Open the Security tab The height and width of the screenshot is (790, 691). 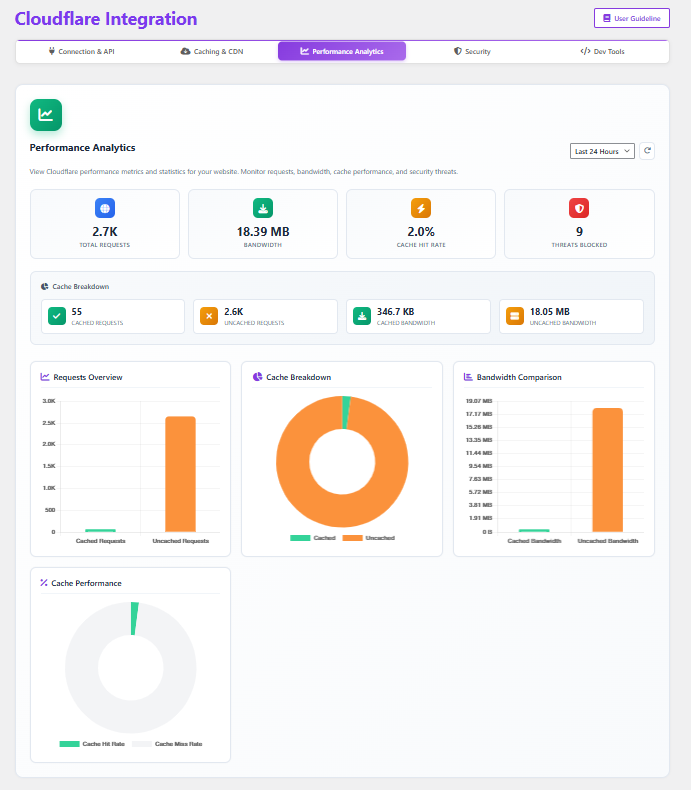pos(472,51)
